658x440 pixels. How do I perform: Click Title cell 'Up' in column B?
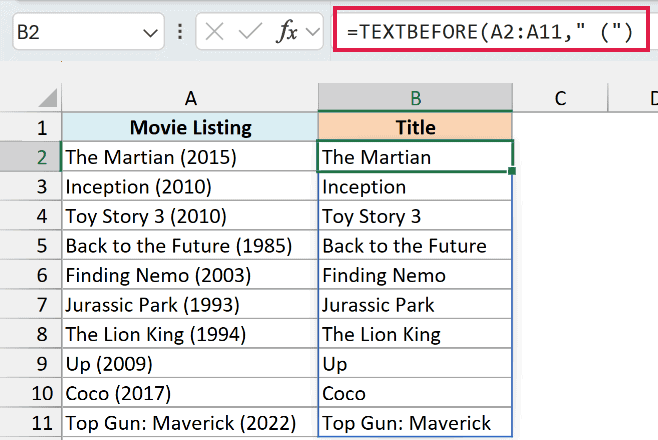415,364
